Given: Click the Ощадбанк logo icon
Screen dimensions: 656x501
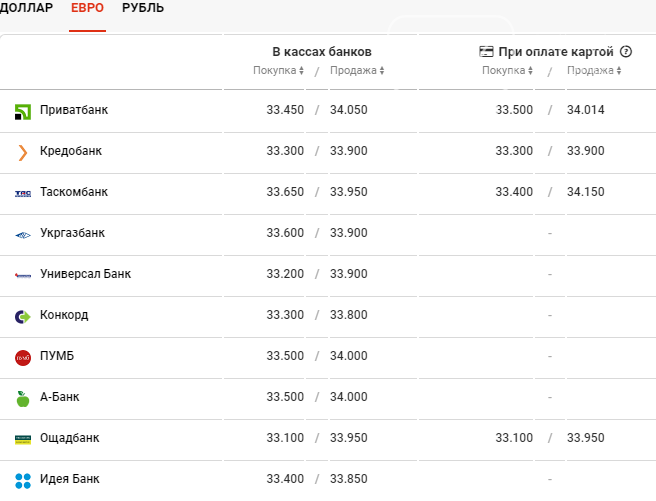Looking at the screenshot, I should point(23,439).
